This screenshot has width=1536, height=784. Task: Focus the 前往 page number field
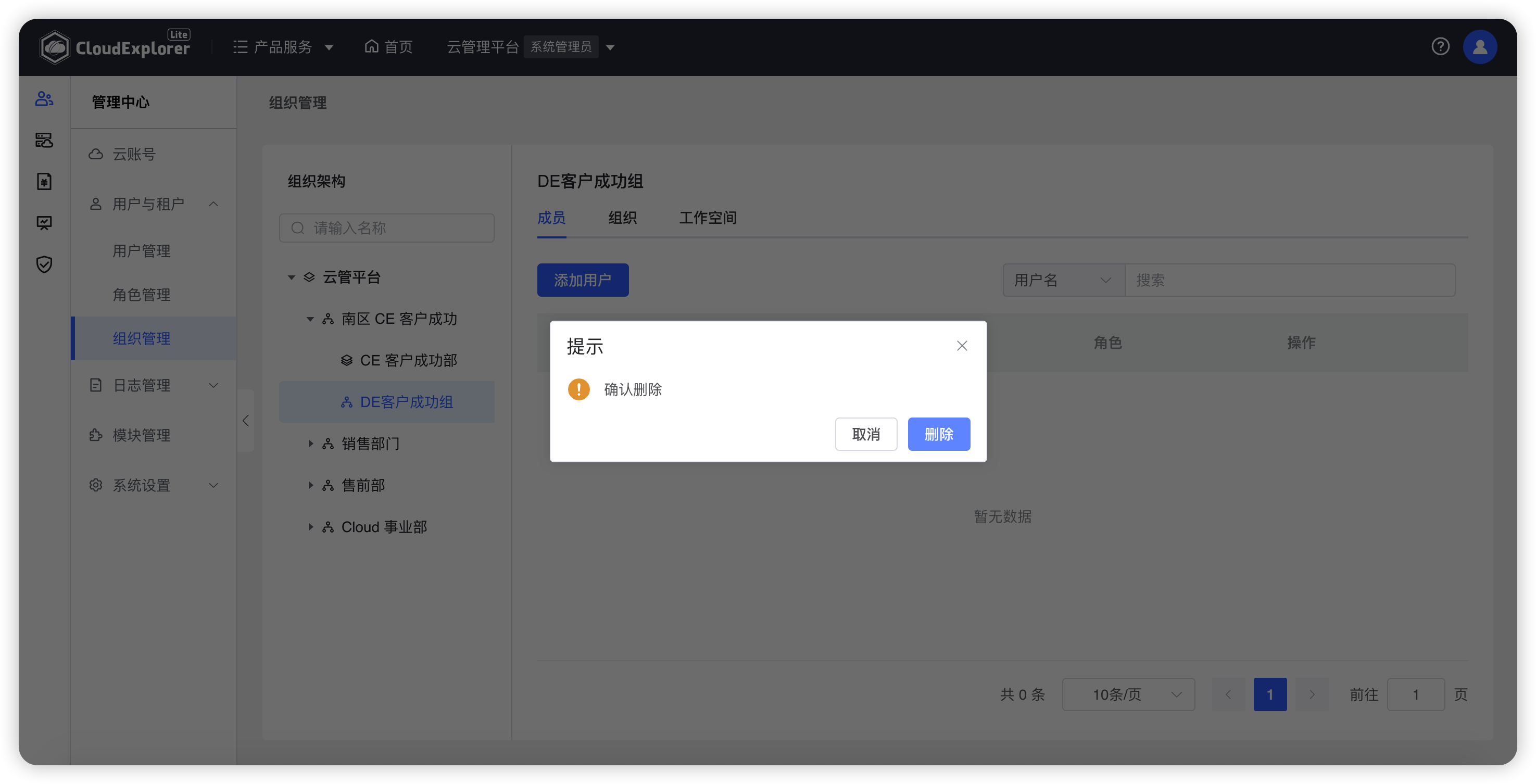pos(1416,694)
